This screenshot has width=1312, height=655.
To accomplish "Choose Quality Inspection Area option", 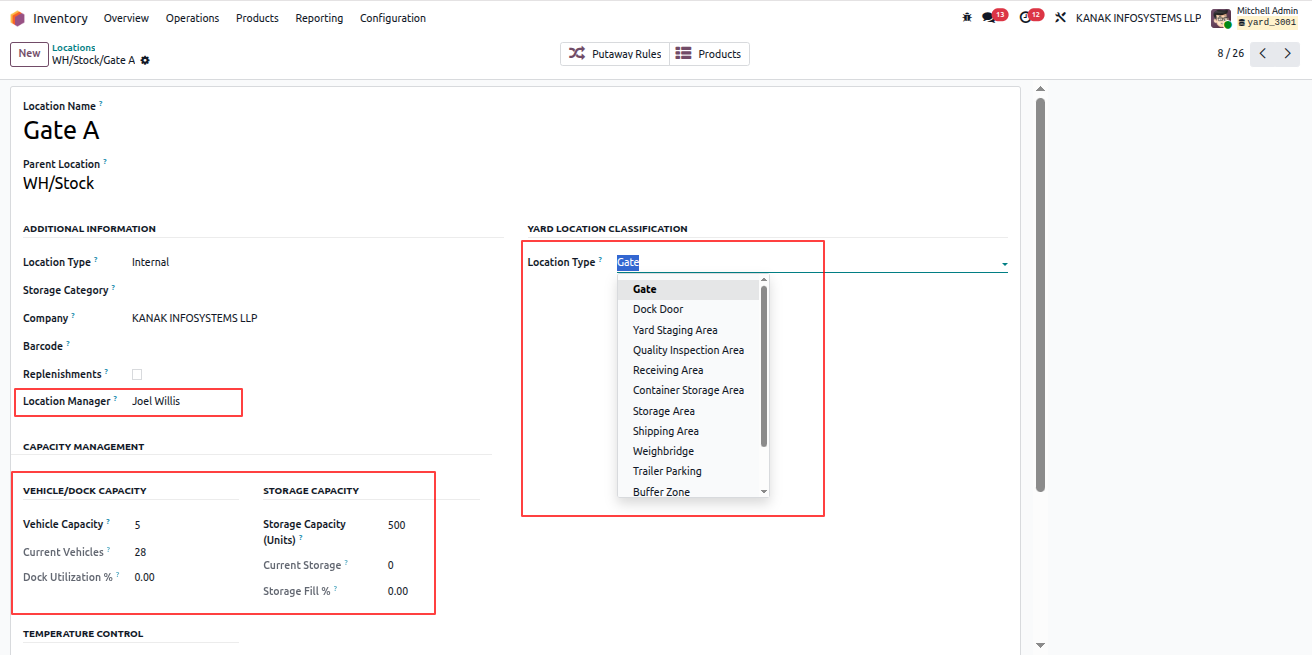I will click(688, 350).
